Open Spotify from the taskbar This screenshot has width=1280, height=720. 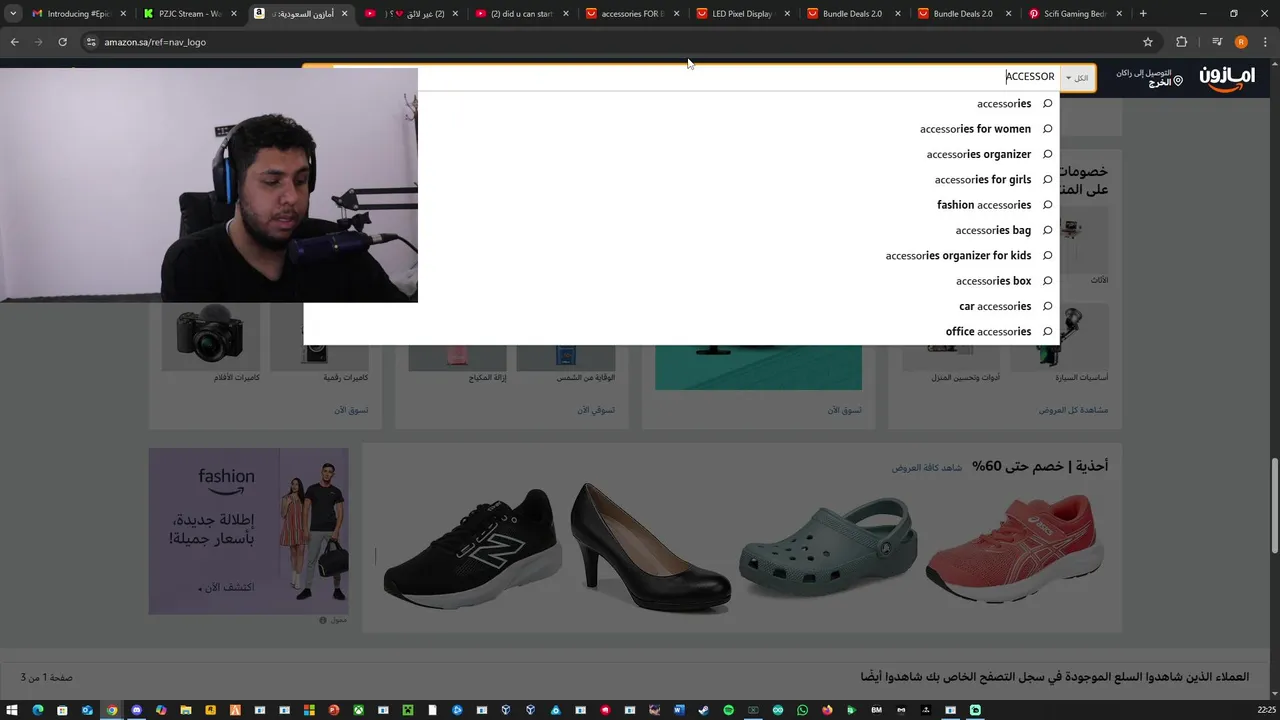tap(728, 710)
